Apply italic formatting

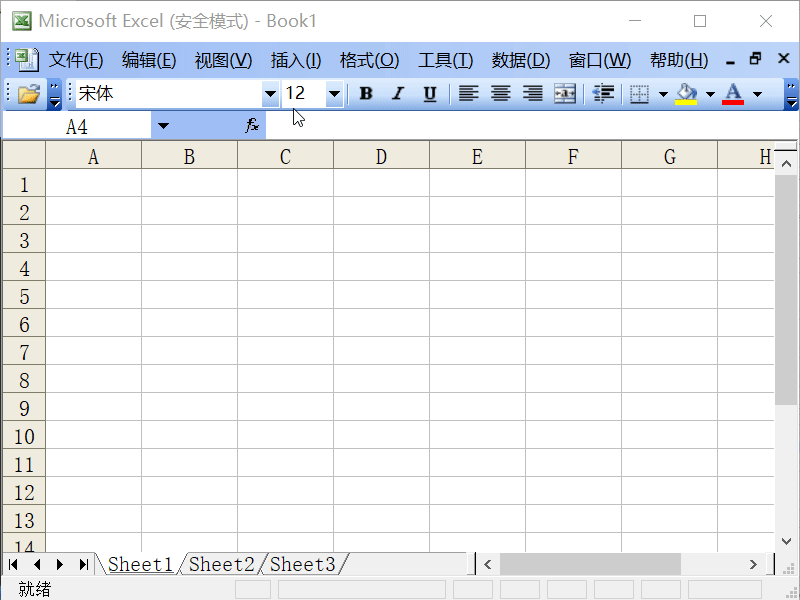(x=397, y=93)
